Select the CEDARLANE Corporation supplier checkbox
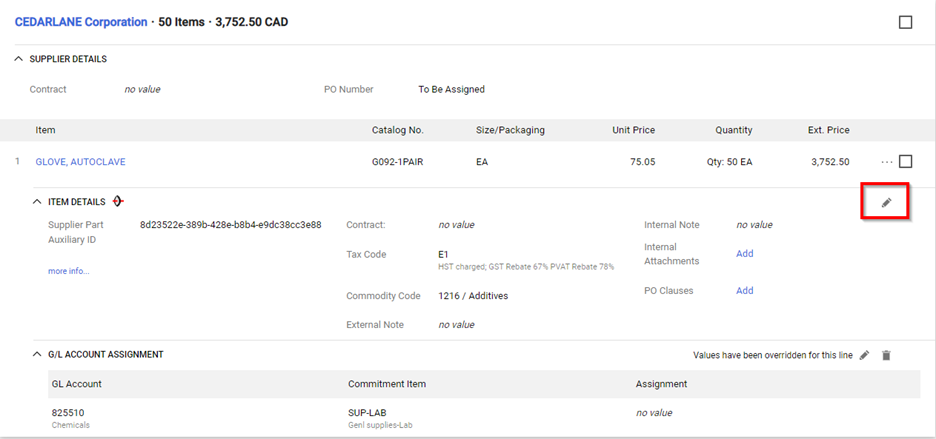Screen dimensions: 936x439 point(906,23)
